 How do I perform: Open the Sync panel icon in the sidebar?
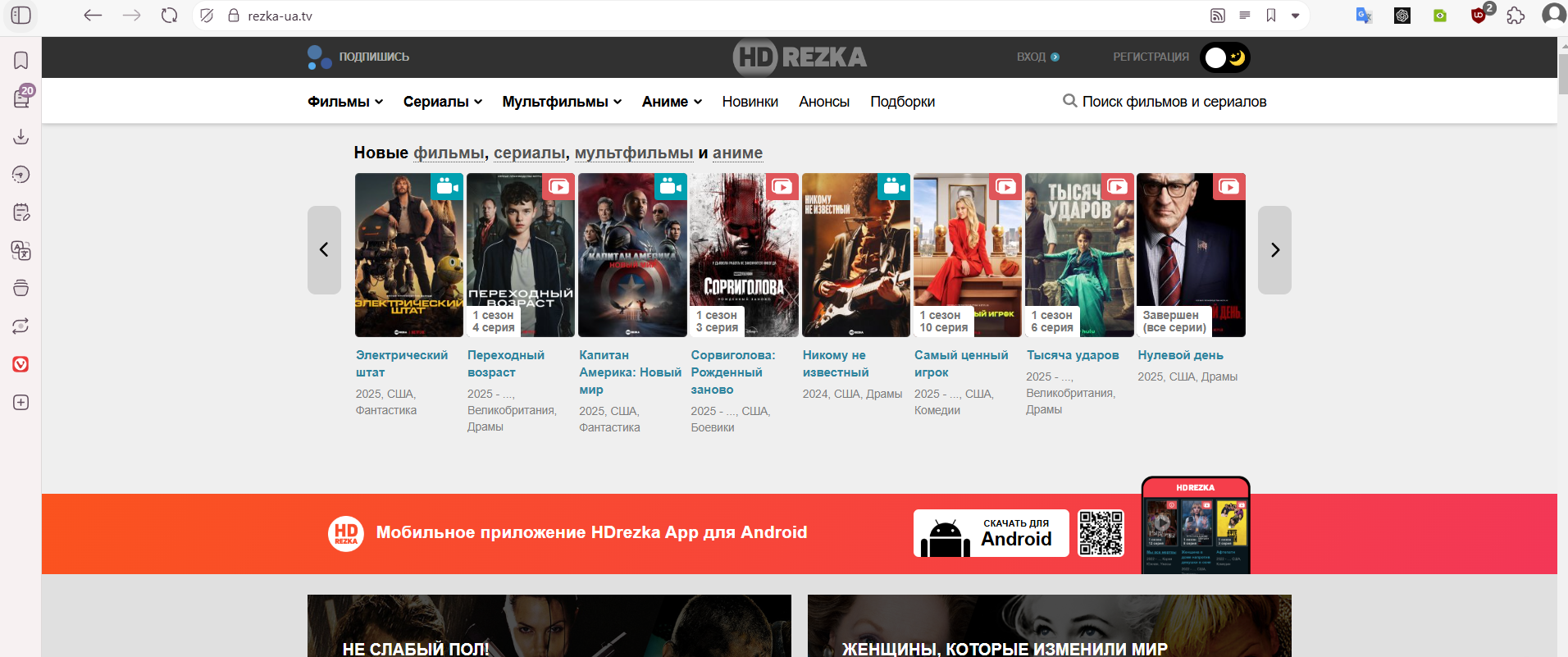click(21, 326)
